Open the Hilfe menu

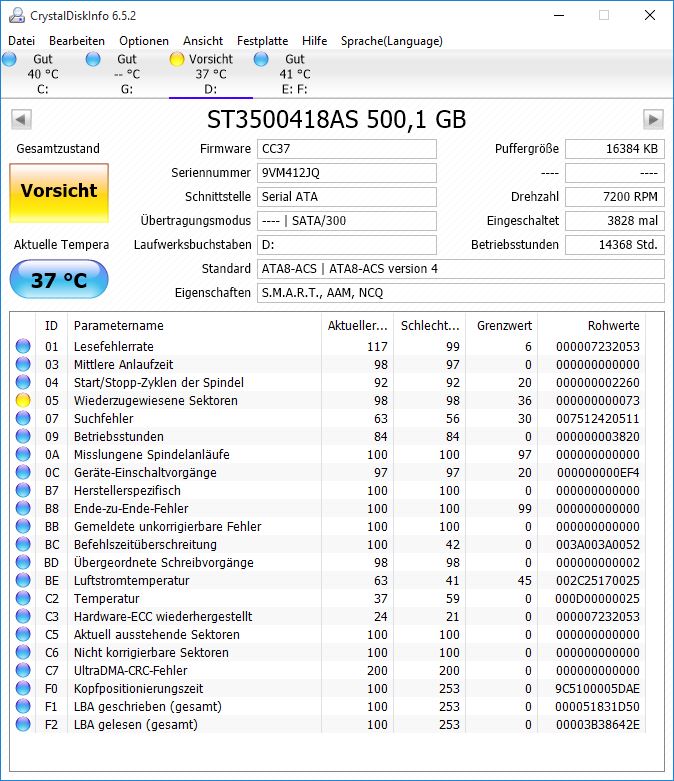pos(314,41)
